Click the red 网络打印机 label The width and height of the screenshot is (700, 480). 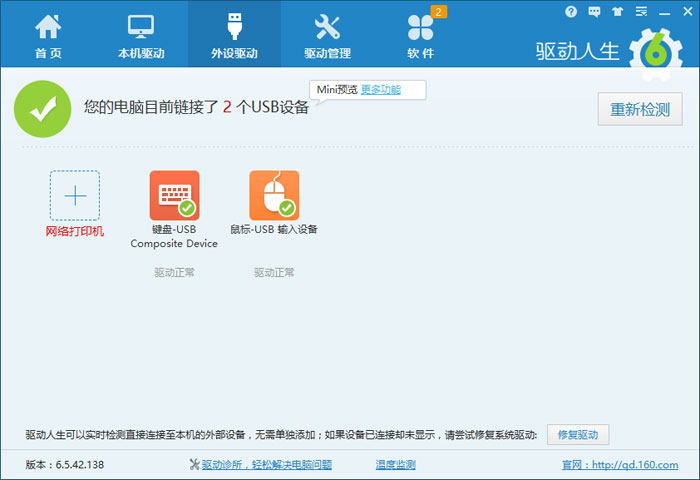pos(75,231)
